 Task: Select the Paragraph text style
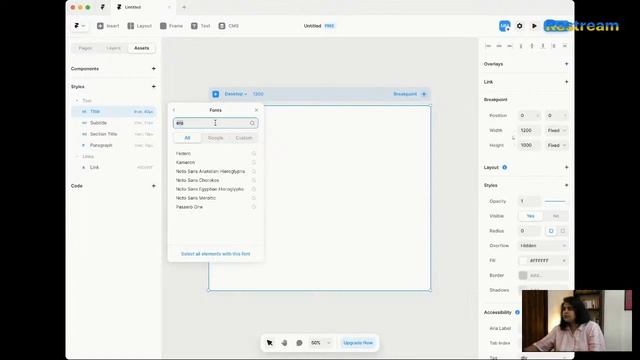coord(113,145)
